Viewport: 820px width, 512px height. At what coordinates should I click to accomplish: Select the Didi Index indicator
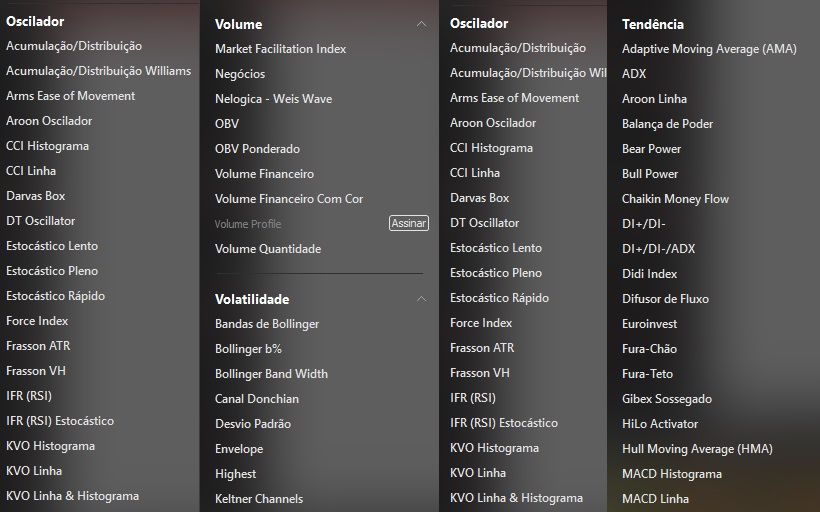click(649, 274)
